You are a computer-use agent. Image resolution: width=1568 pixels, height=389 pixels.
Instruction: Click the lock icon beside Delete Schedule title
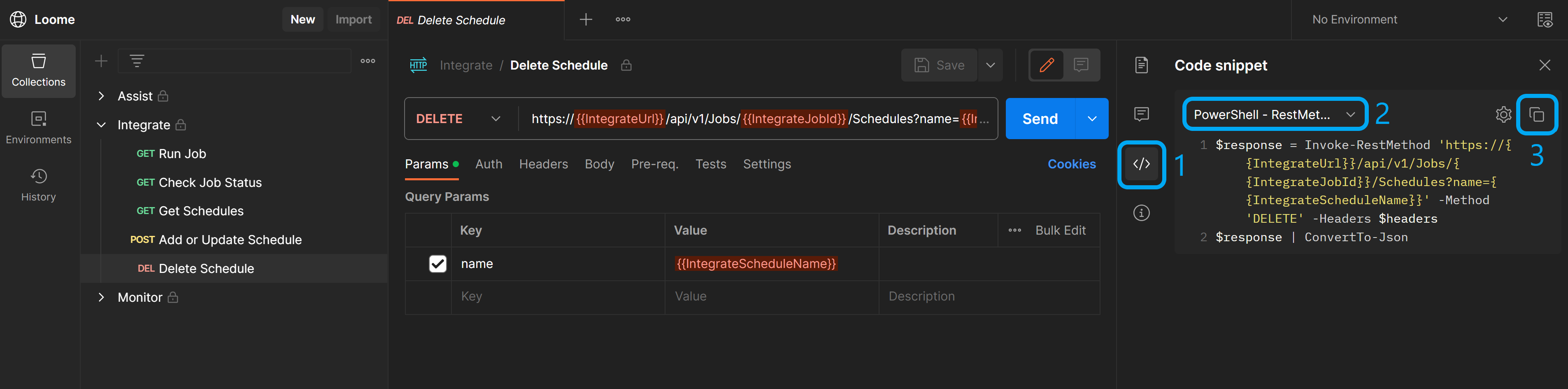click(626, 65)
